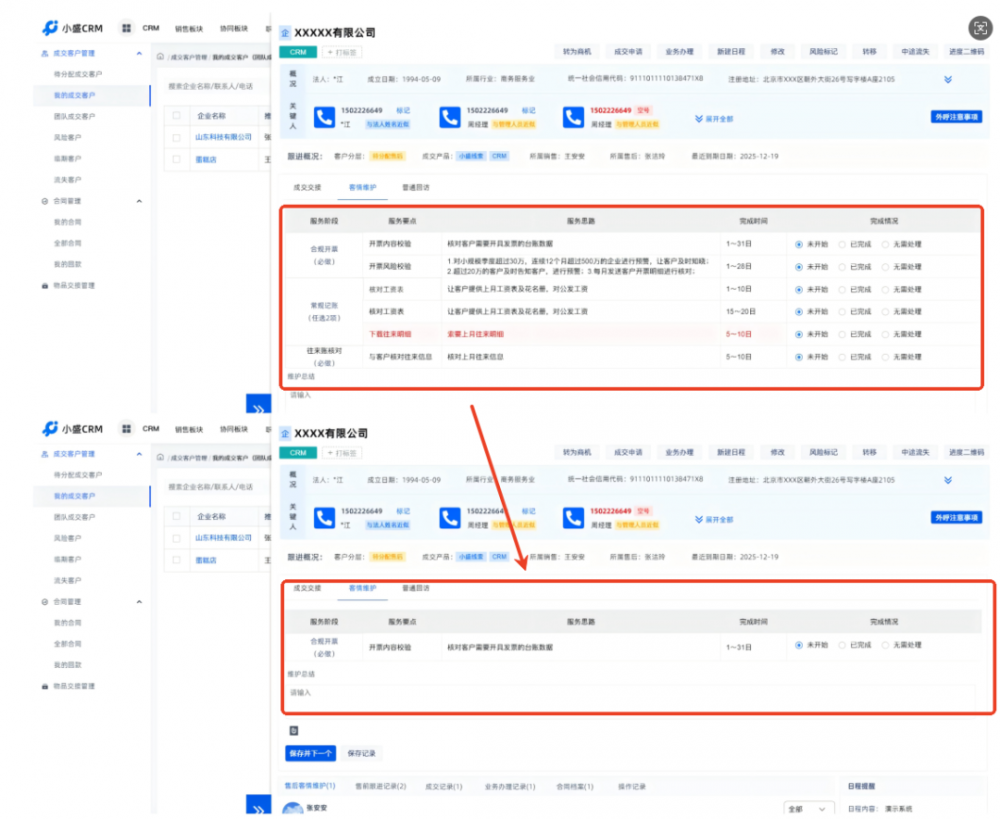
Task: Select 已完成 for the 开票风险校验 row
Action: tap(842, 267)
